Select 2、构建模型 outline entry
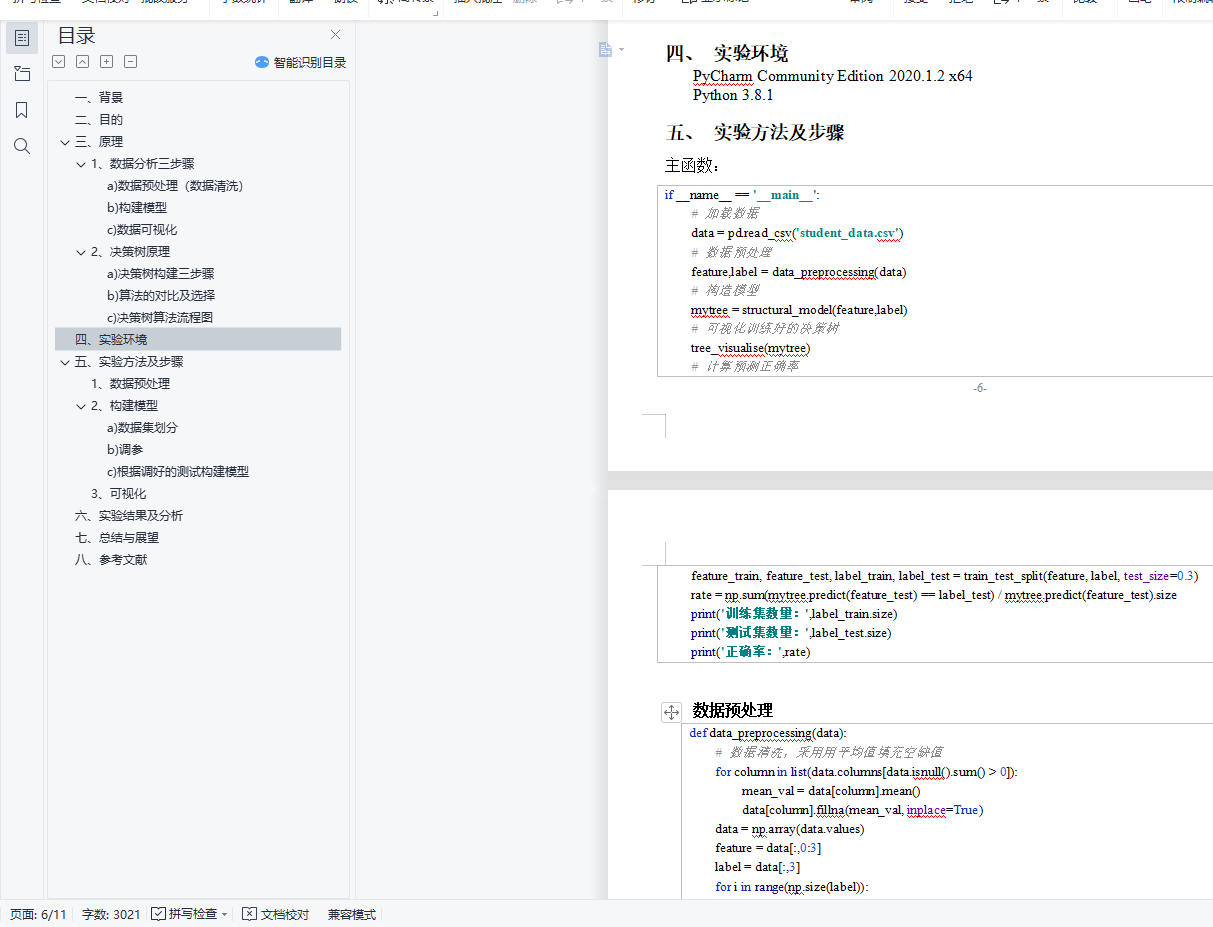1213x927 pixels. [x=124, y=406]
